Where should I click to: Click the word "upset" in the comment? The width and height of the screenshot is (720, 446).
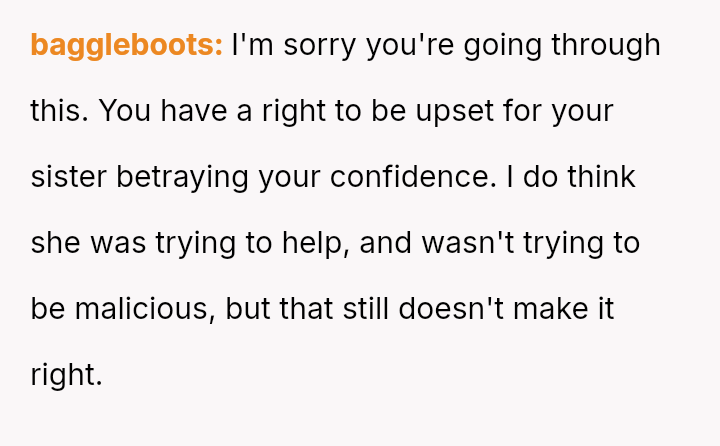(x=452, y=111)
